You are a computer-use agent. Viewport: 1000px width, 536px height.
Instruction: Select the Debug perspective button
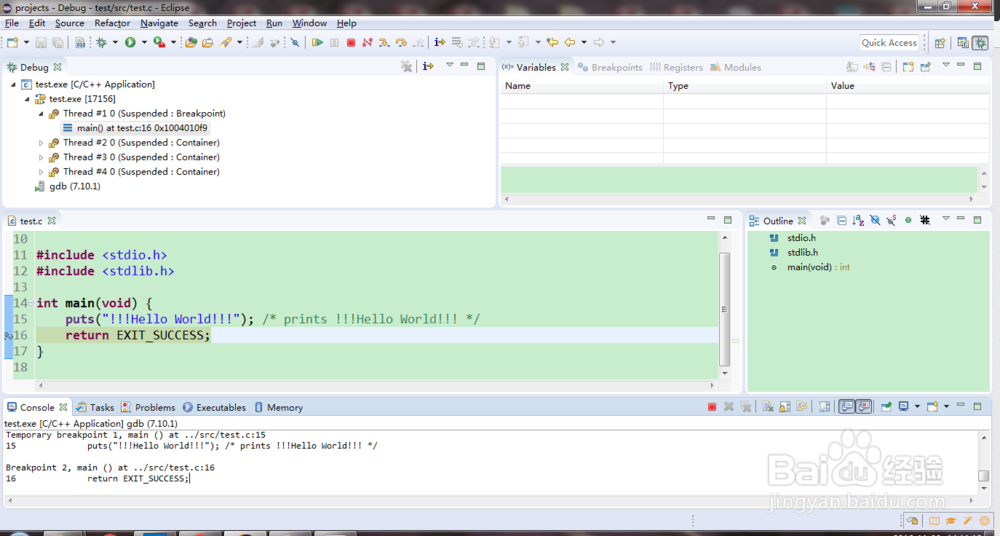coord(980,43)
